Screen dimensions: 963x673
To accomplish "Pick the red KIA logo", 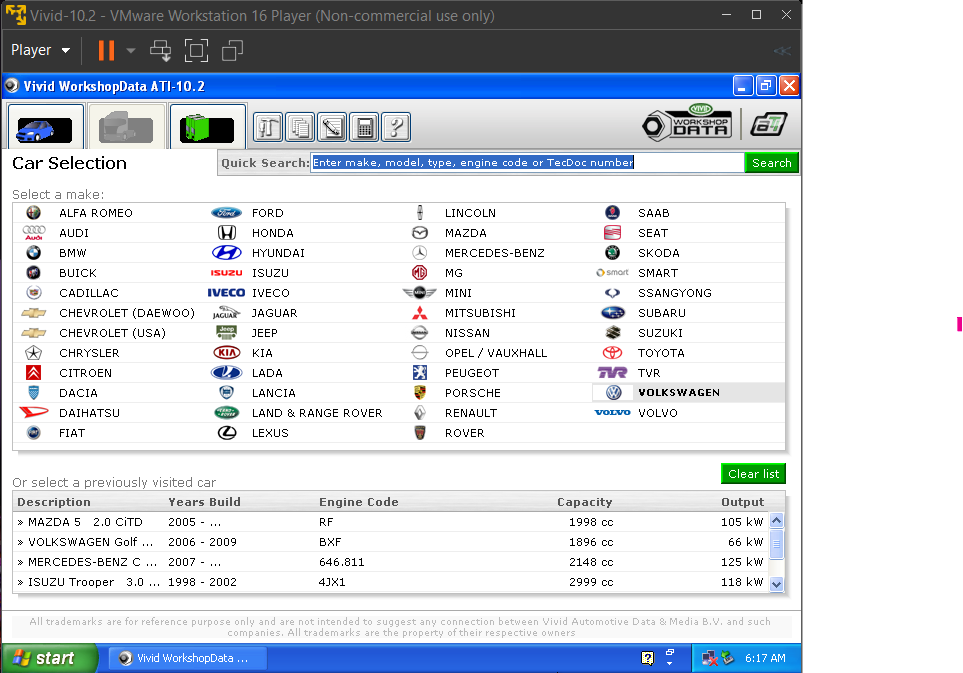I will pos(227,353).
